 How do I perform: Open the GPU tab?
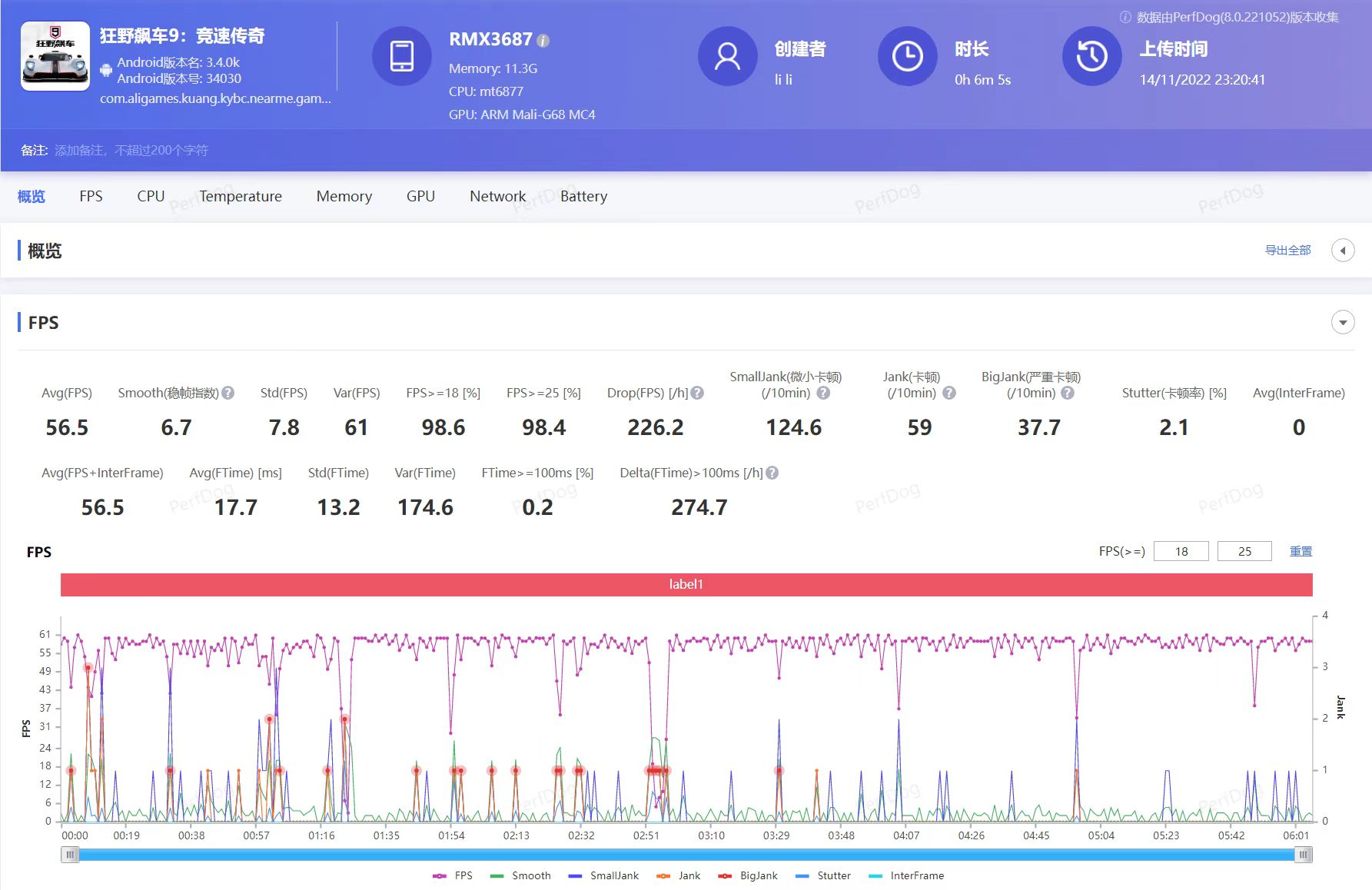click(420, 196)
